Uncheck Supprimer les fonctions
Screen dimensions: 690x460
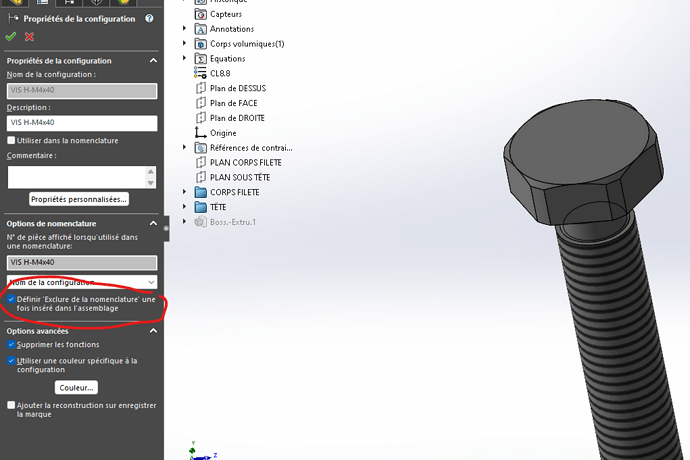pos(11,344)
